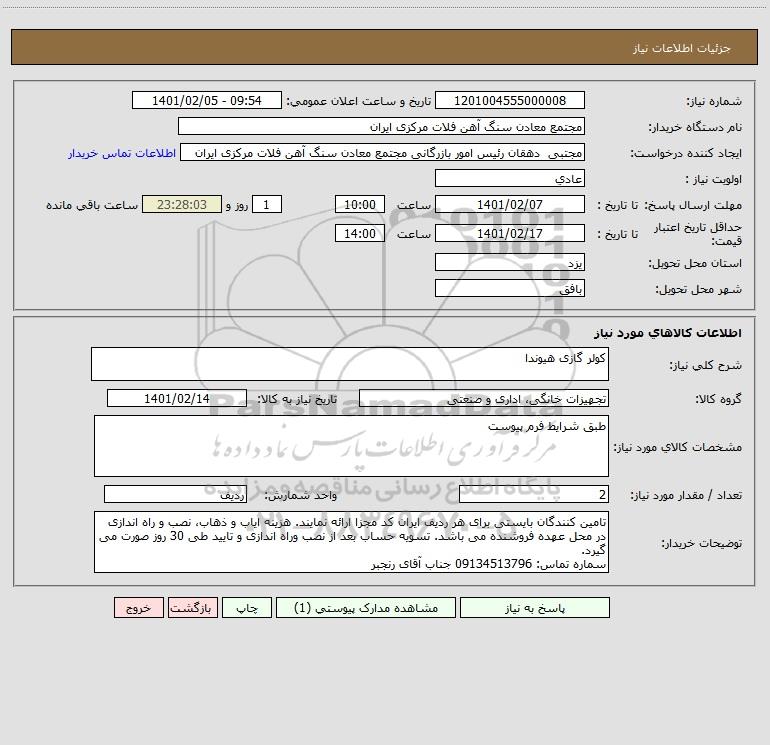This screenshot has width=770, height=745.
Task: Click response deadline time 10:00
Action: 359,204
